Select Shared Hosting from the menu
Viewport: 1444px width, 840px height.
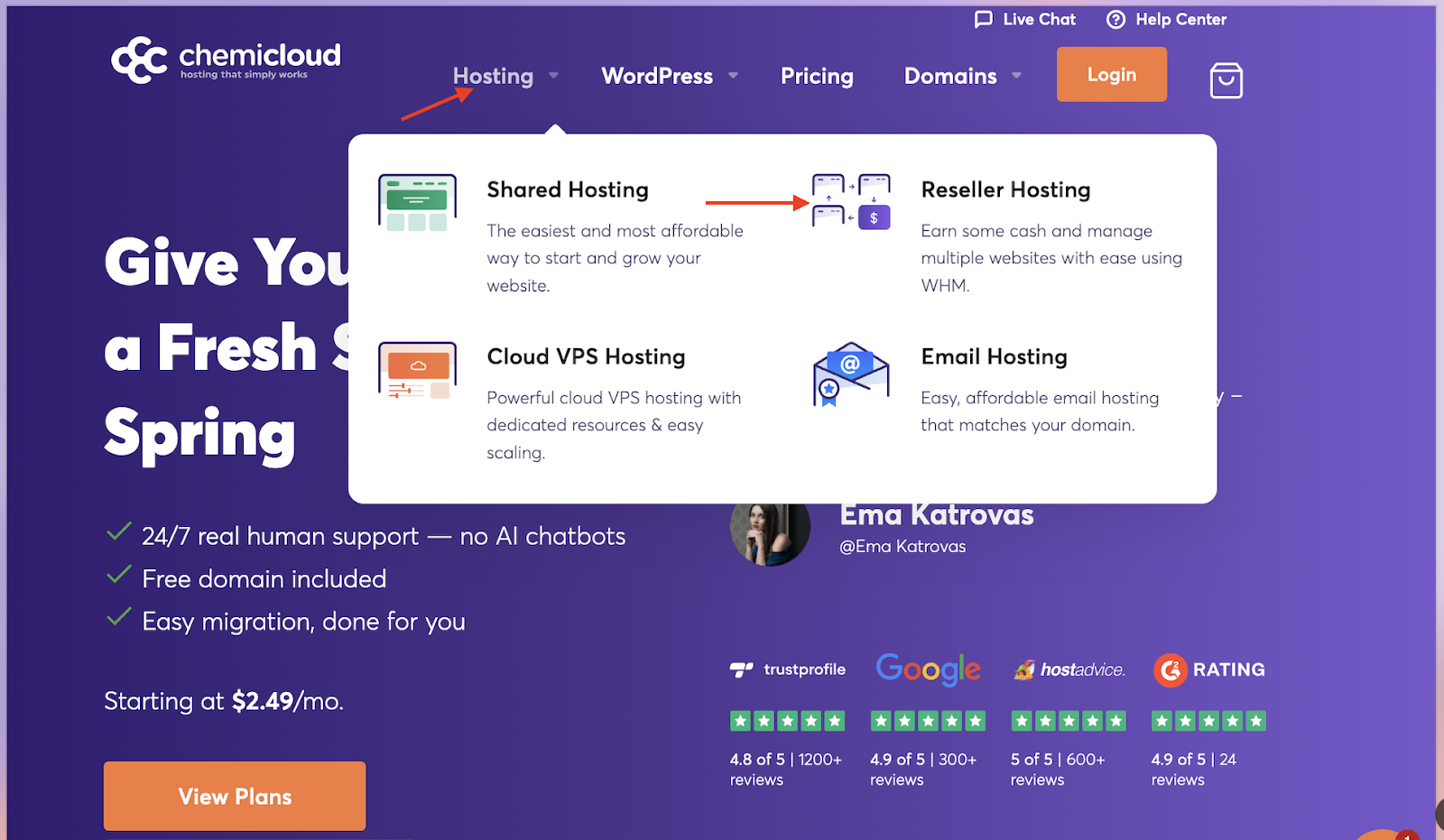tap(568, 189)
